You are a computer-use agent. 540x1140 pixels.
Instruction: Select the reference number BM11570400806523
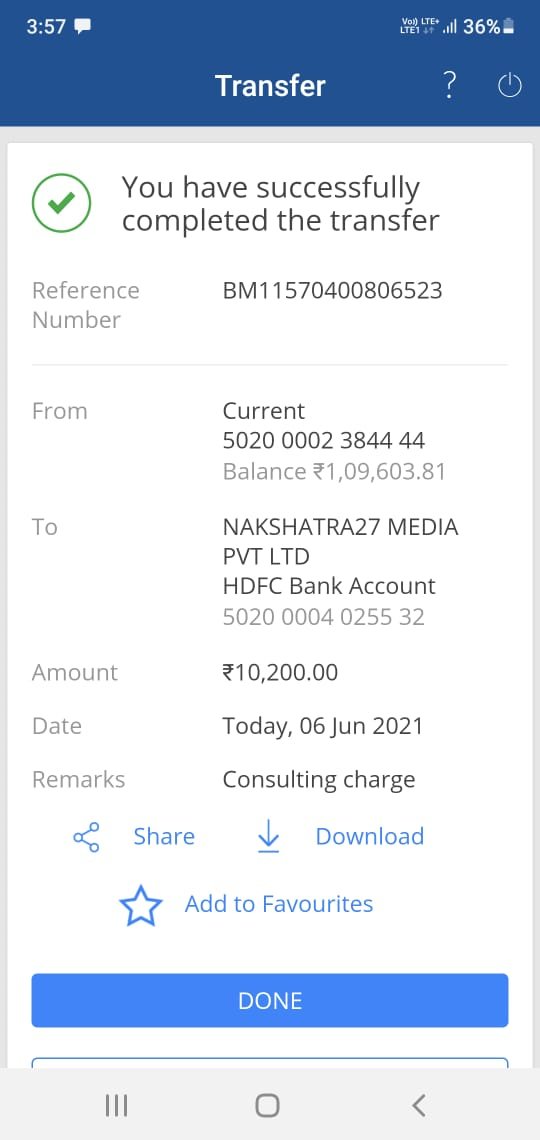[332, 291]
